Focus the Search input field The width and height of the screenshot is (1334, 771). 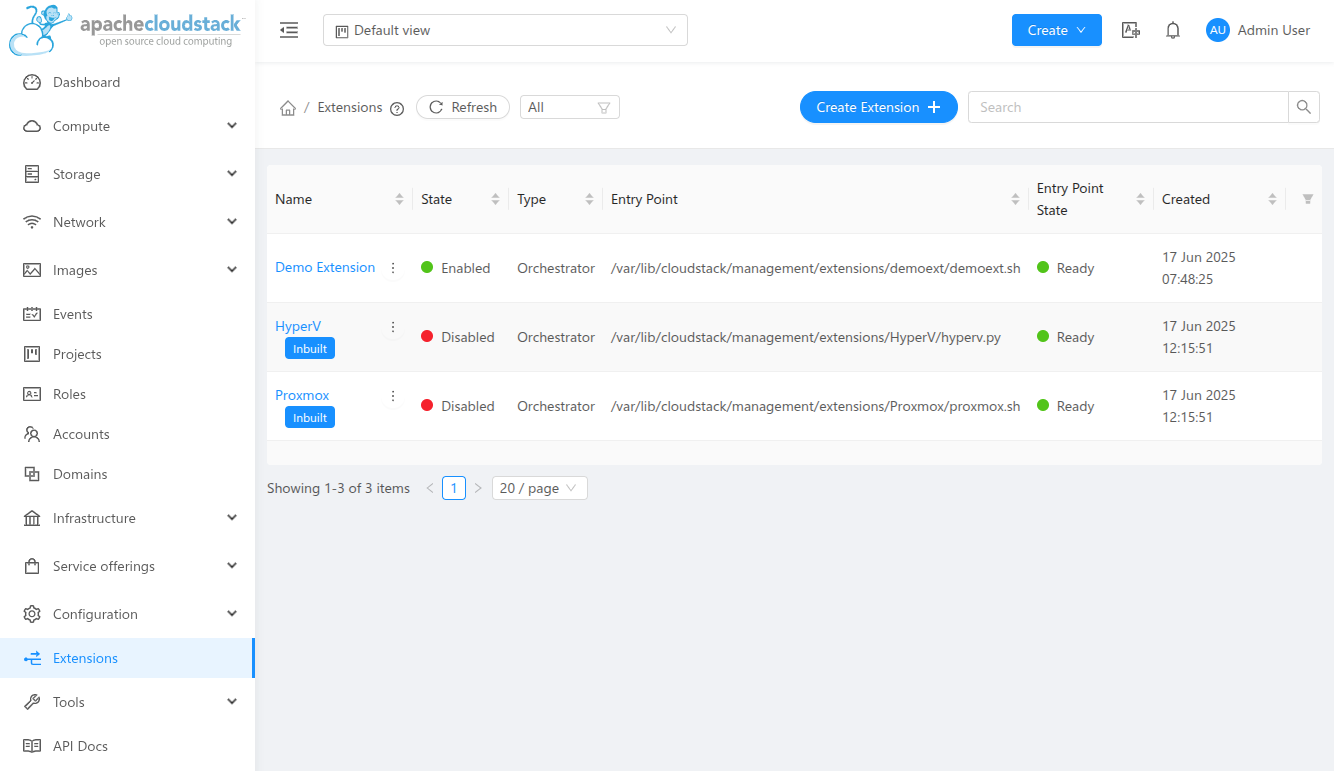point(1128,107)
